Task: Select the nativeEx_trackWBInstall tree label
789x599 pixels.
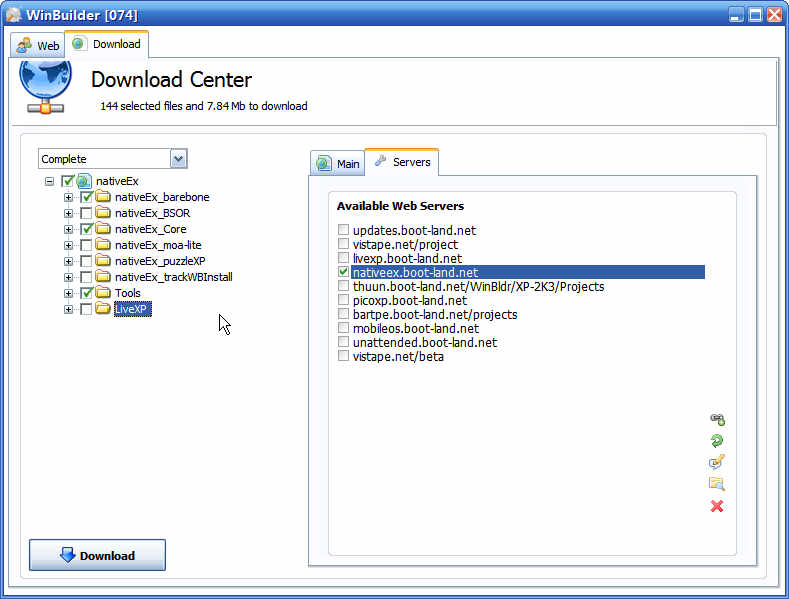Action: coord(174,277)
